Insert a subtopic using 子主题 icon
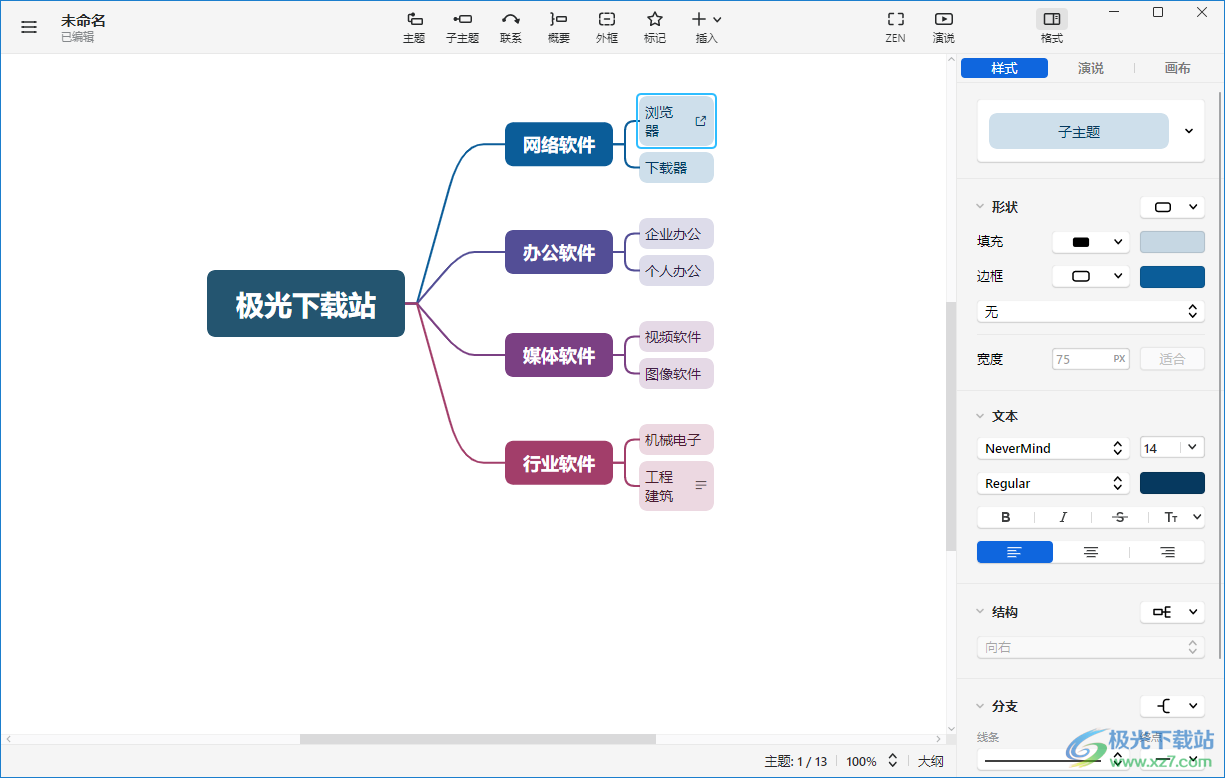This screenshot has height=778, width=1225. point(462,27)
